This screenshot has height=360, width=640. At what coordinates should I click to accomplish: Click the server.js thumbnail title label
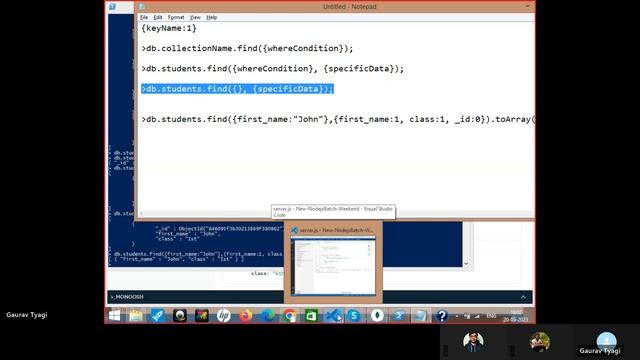[x=337, y=230]
